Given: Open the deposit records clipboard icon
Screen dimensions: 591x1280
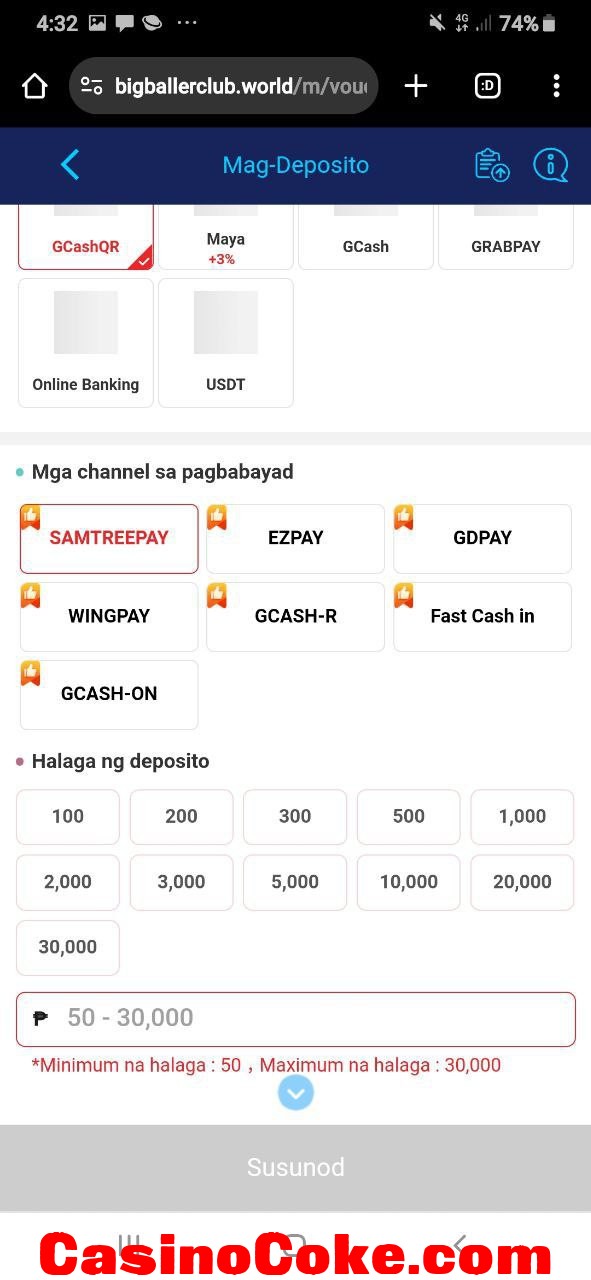Looking at the screenshot, I should (492, 165).
